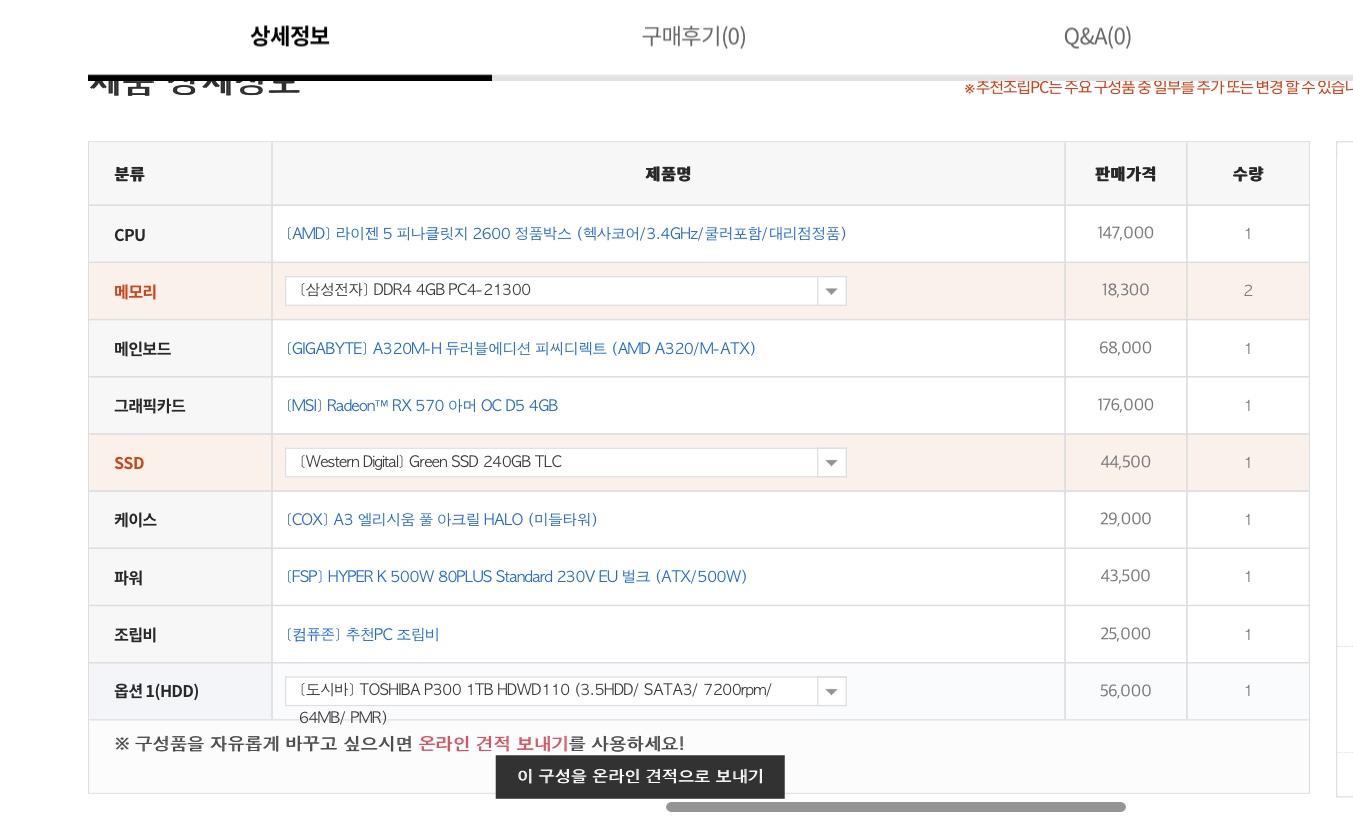This screenshot has height=828, width=1353.
Task: Expand the TOSHIBA P300 1TB HDD dropdown
Action: pos(551,691)
